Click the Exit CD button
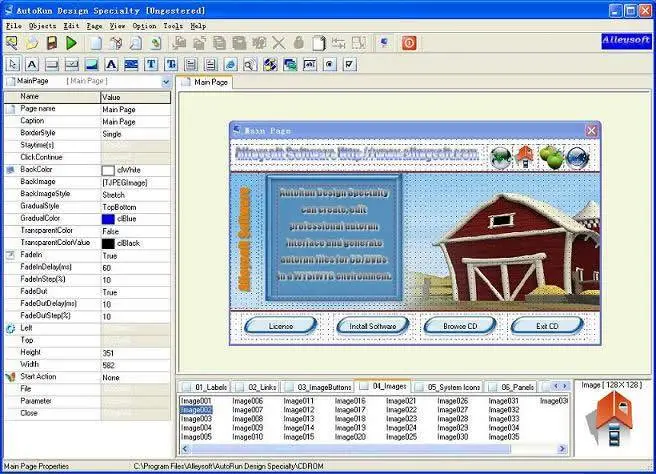The height and width of the screenshot is (474, 656). point(547,326)
